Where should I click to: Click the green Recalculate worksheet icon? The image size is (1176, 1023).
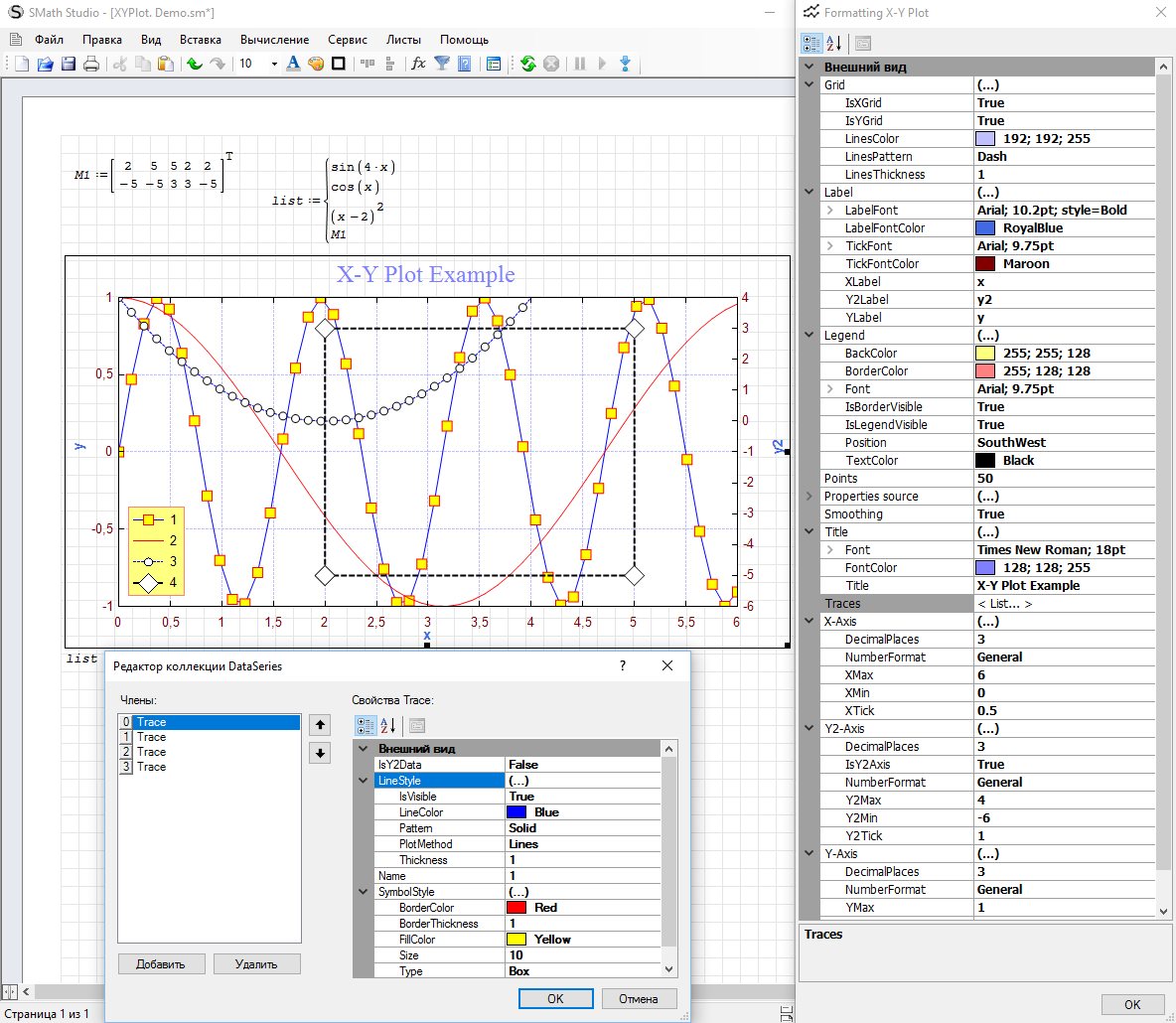click(527, 64)
